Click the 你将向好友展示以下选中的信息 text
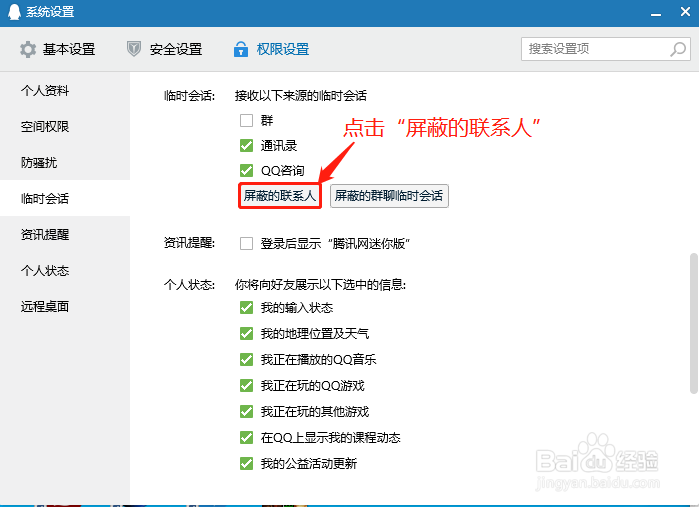This screenshot has height=507, width=699. tap(321, 284)
